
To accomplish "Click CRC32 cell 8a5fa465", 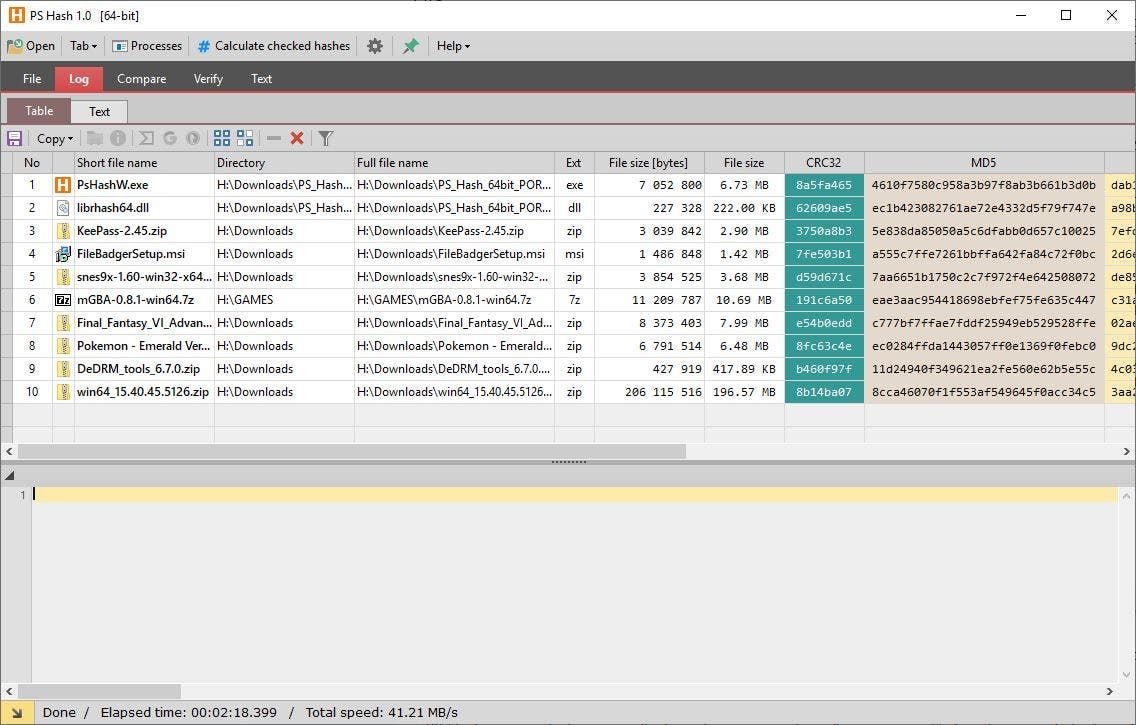I will (x=824, y=185).
